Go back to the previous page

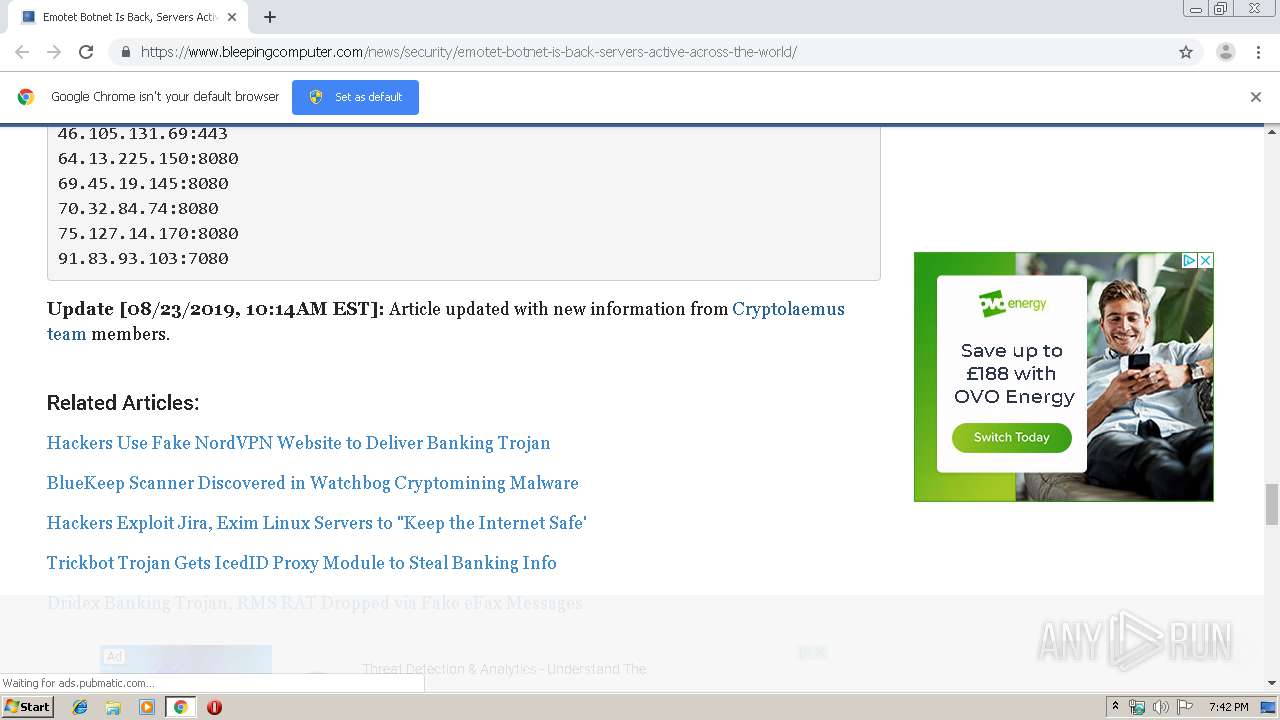(x=22, y=52)
